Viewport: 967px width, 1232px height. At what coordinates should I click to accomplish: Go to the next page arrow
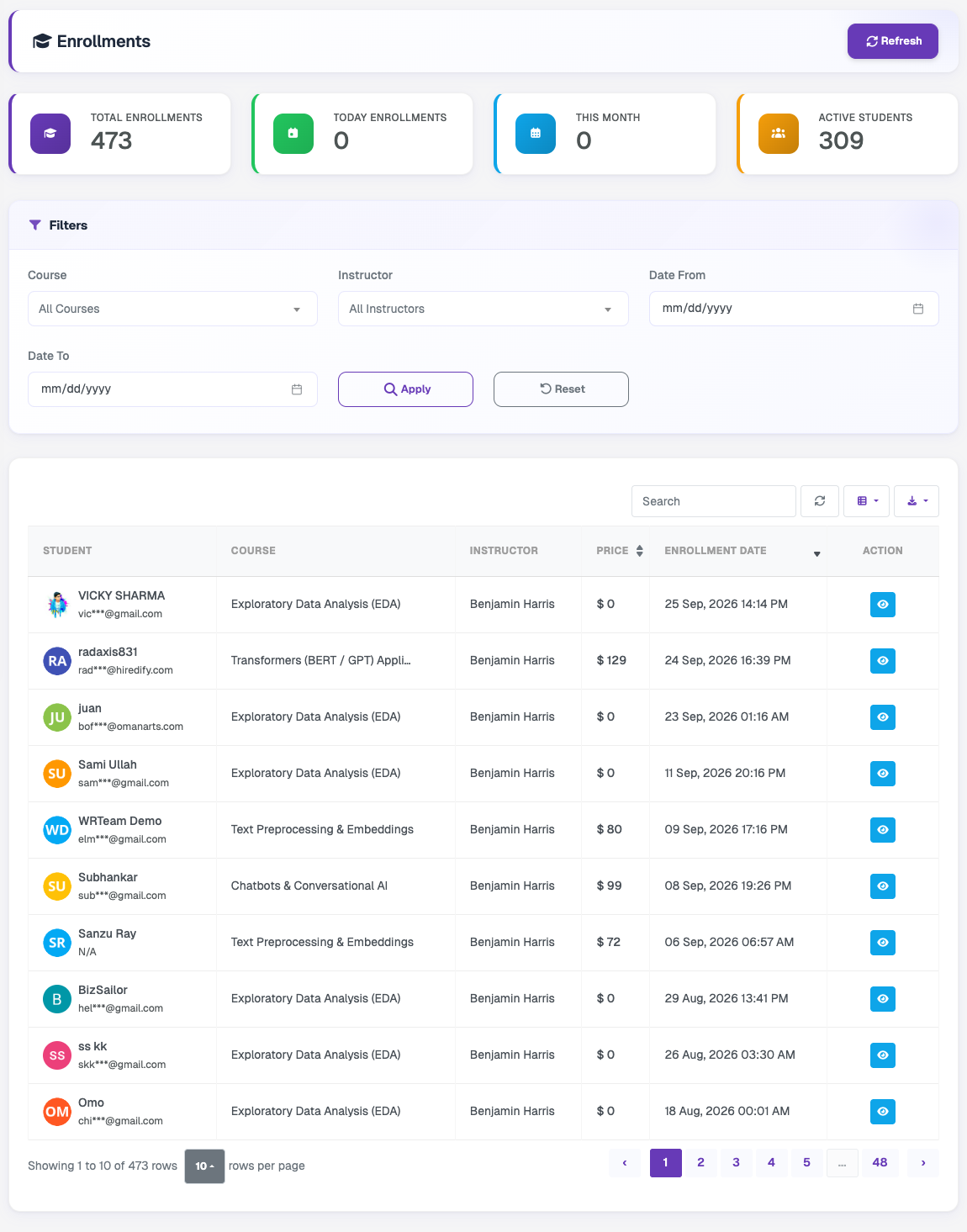pos(923,1163)
